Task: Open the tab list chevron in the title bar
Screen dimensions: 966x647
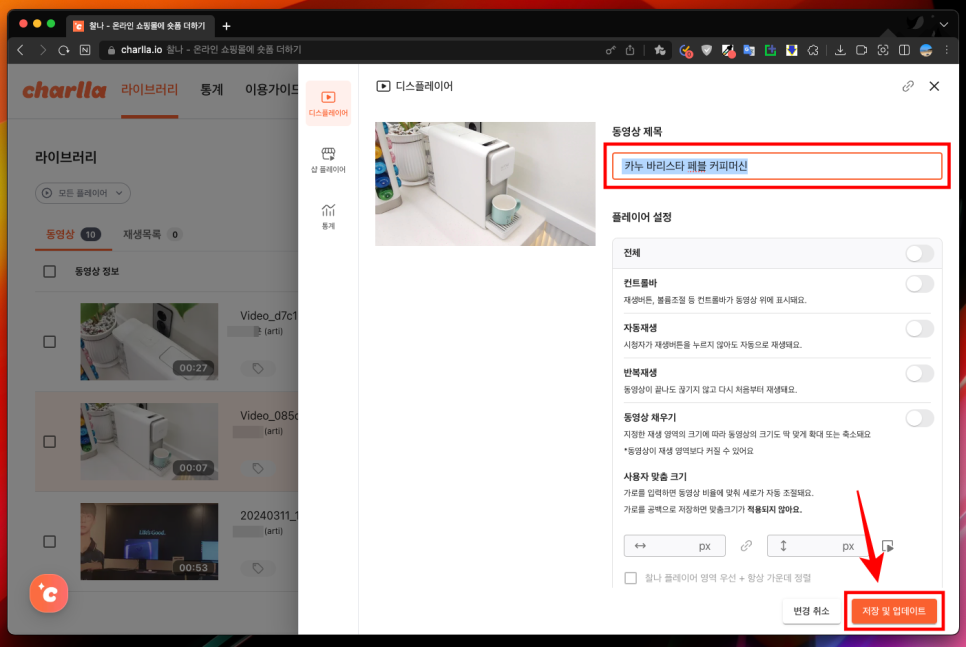Action: tap(943, 25)
